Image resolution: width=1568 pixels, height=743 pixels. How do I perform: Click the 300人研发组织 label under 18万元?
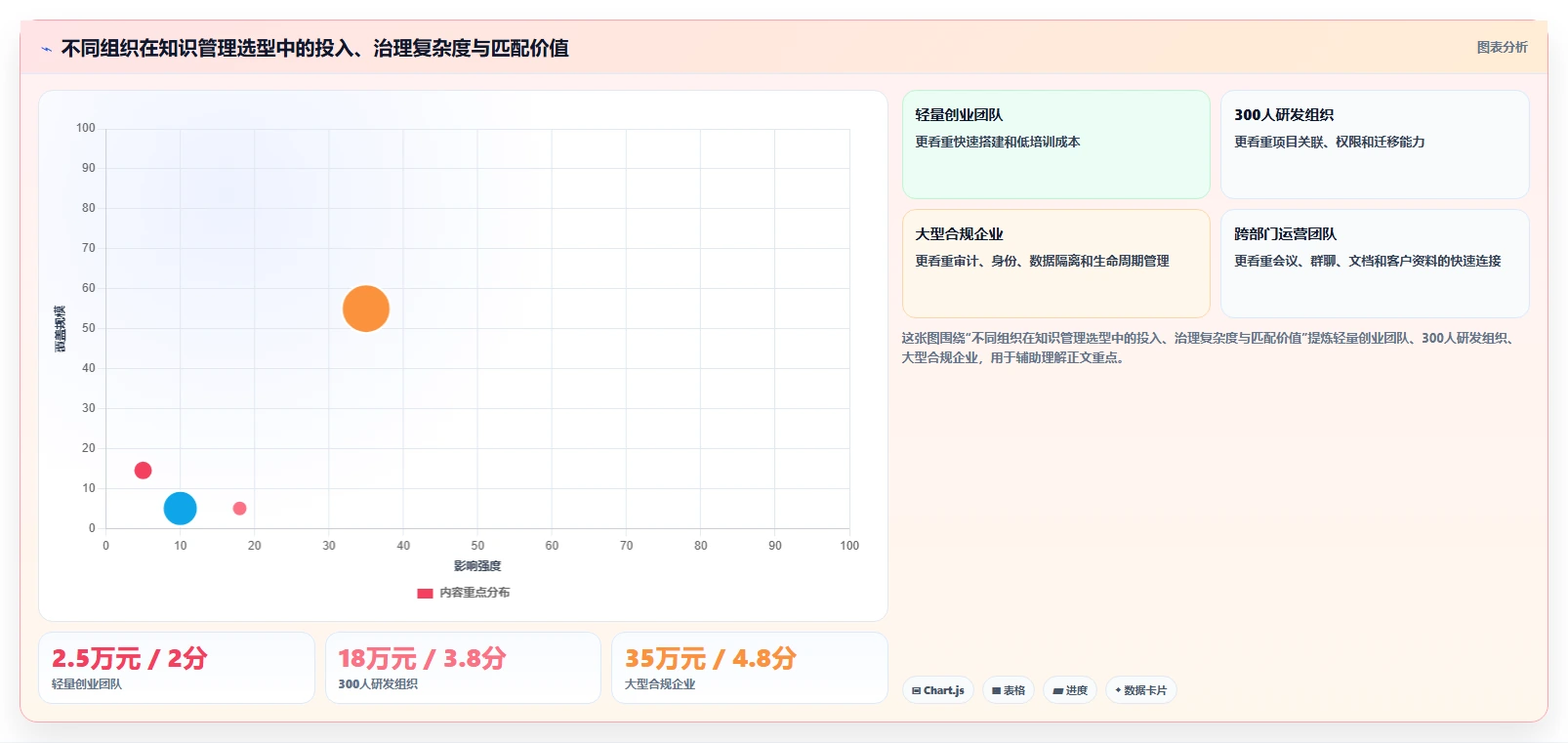point(378,684)
